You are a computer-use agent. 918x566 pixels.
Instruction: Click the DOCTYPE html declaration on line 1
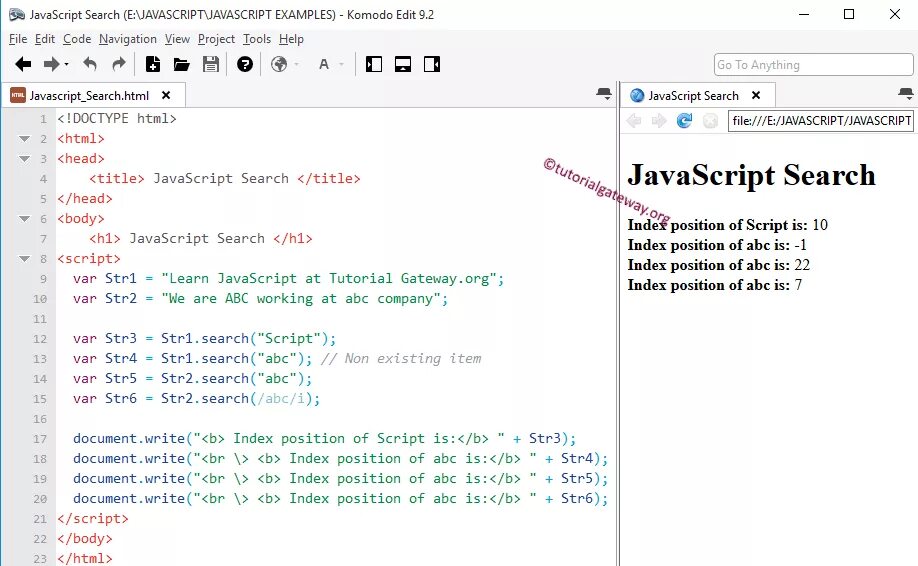point(117,119)
